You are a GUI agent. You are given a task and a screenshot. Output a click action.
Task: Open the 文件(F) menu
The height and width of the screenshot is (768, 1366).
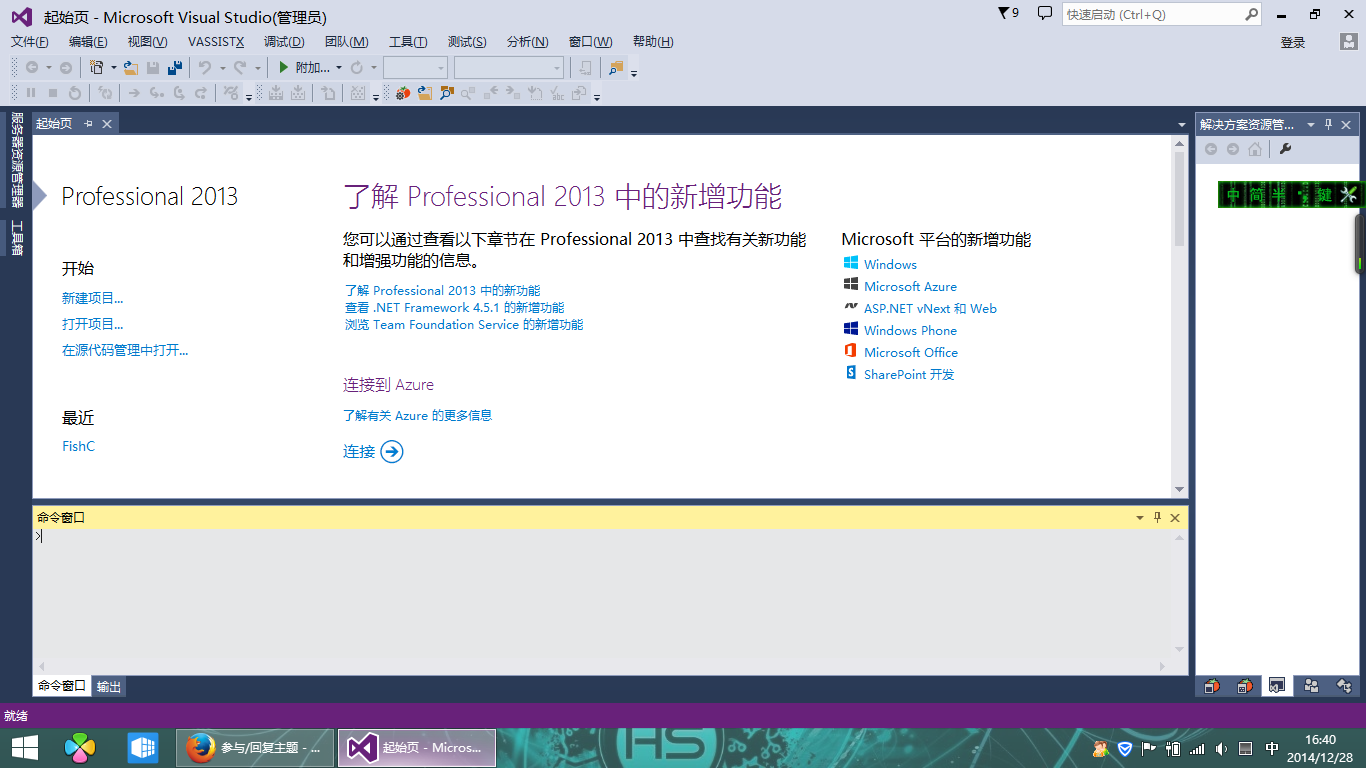(x=30, y=41)
